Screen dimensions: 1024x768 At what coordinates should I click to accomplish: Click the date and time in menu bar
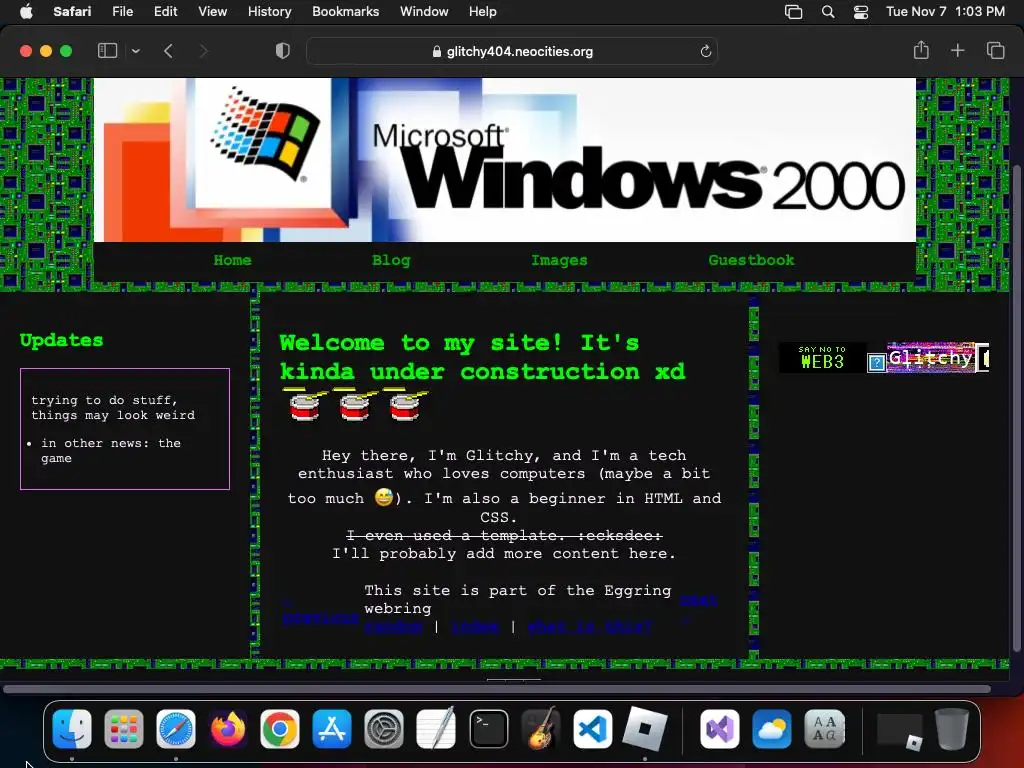point(945,11)
